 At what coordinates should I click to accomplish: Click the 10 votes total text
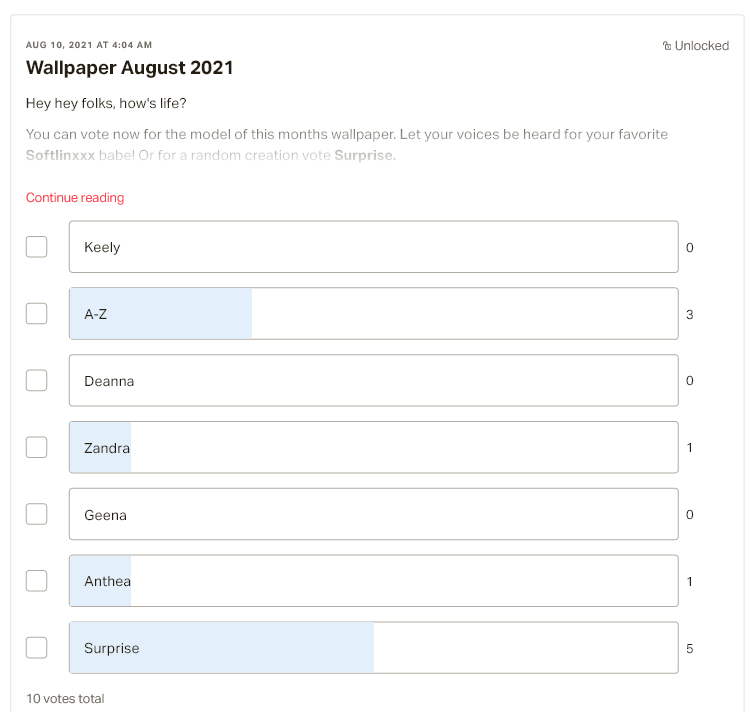[x=65, y=699]
